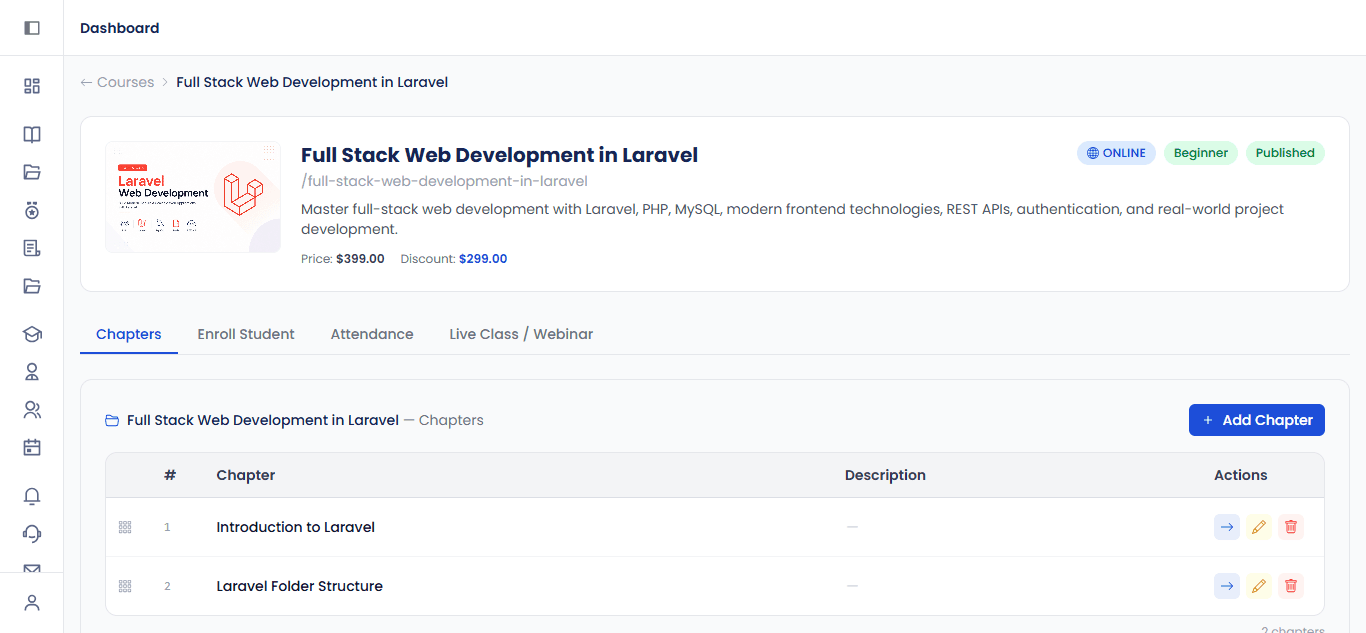Delete the Introduction to Laravel chapter

click(1291, 527)
